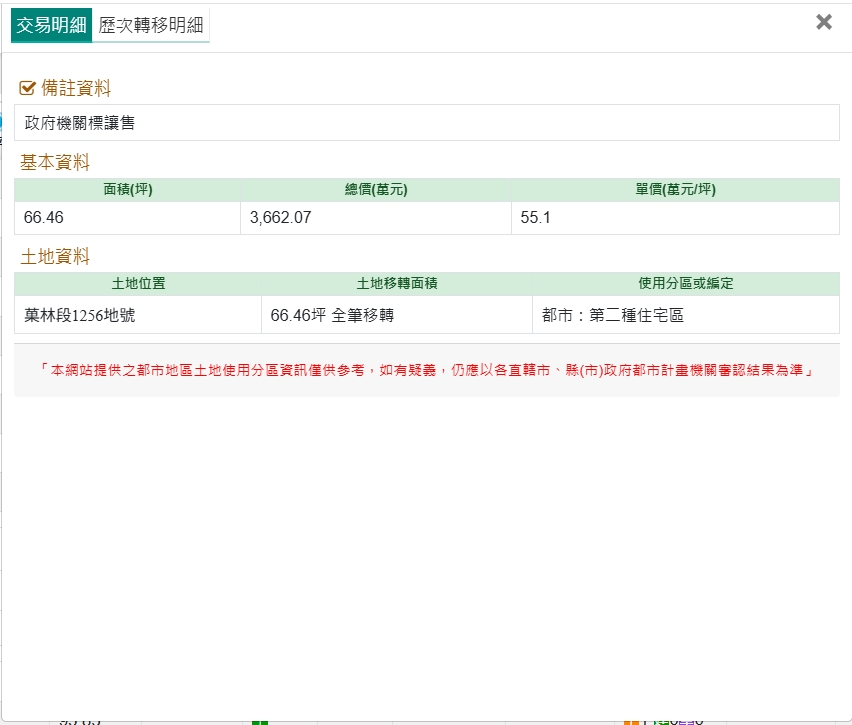Click the 使用分區或編定 column header
Viewport: 852px width, 725px height.
pyautogui.click(x=685, y=284)
